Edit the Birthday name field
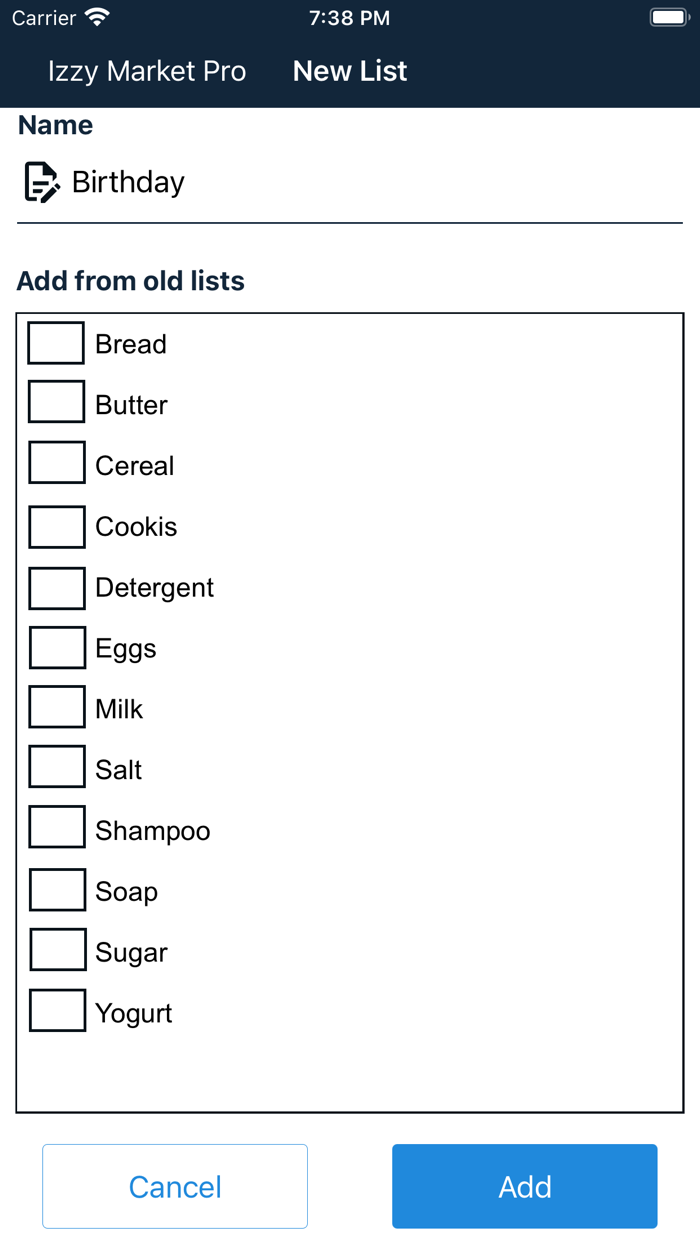 tap(370, 182)
